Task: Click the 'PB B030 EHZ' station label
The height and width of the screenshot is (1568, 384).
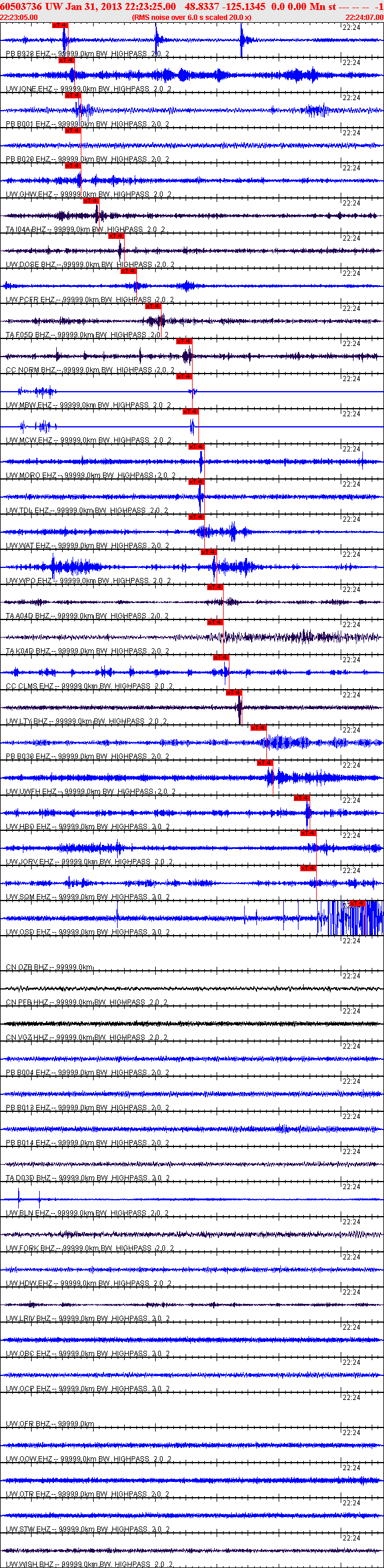Action: 29,756
